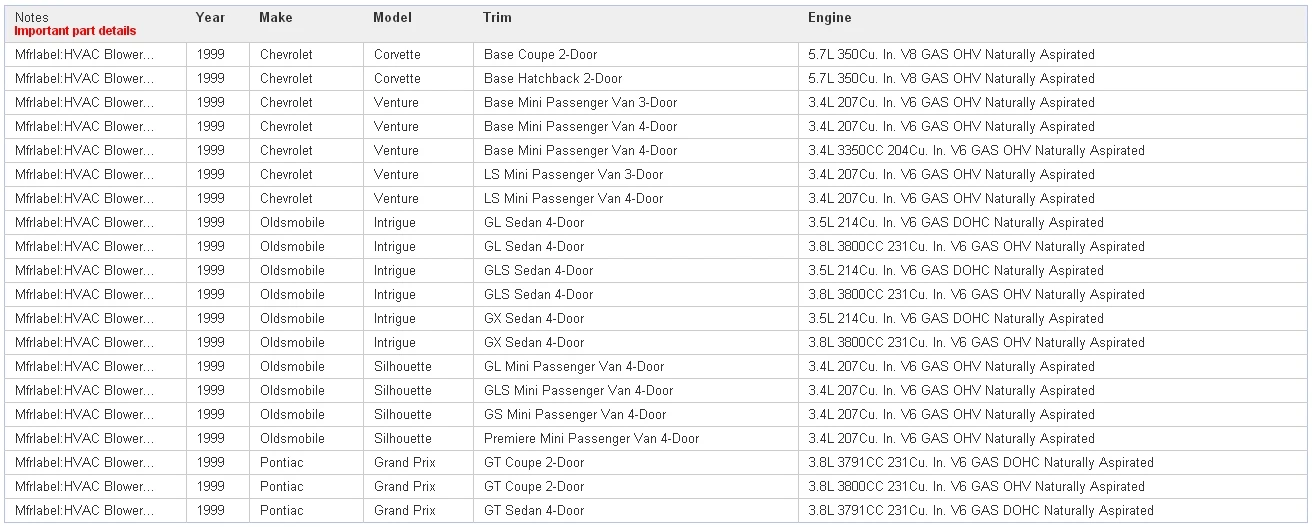
Task: Select Premiere Mini Passenger Van 4-Door trim
Action: pos(591,439)
